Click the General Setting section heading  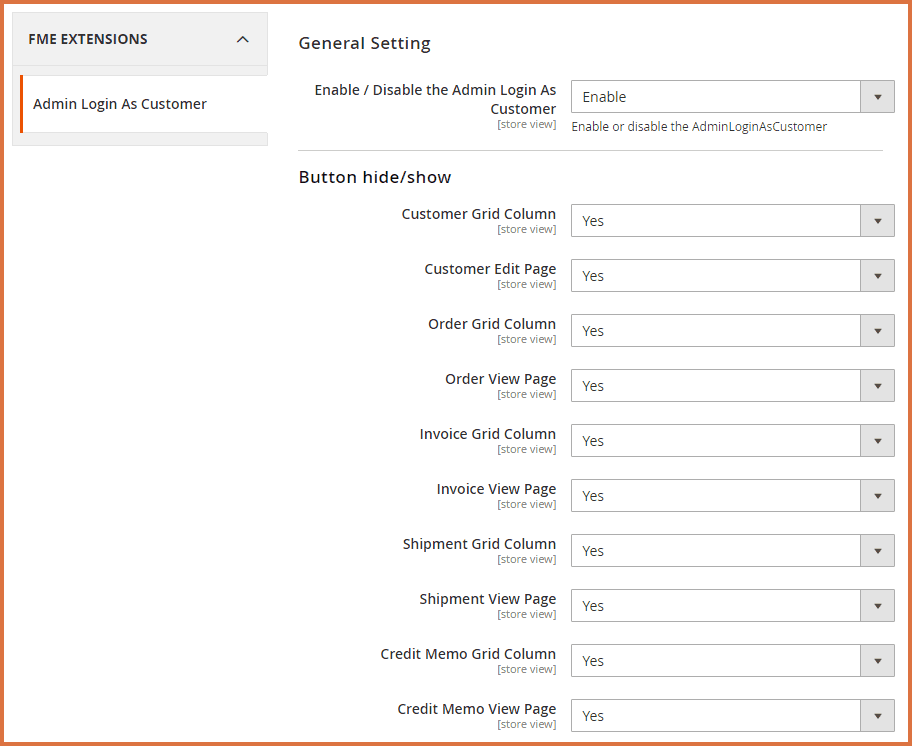[x=364, y=43]
